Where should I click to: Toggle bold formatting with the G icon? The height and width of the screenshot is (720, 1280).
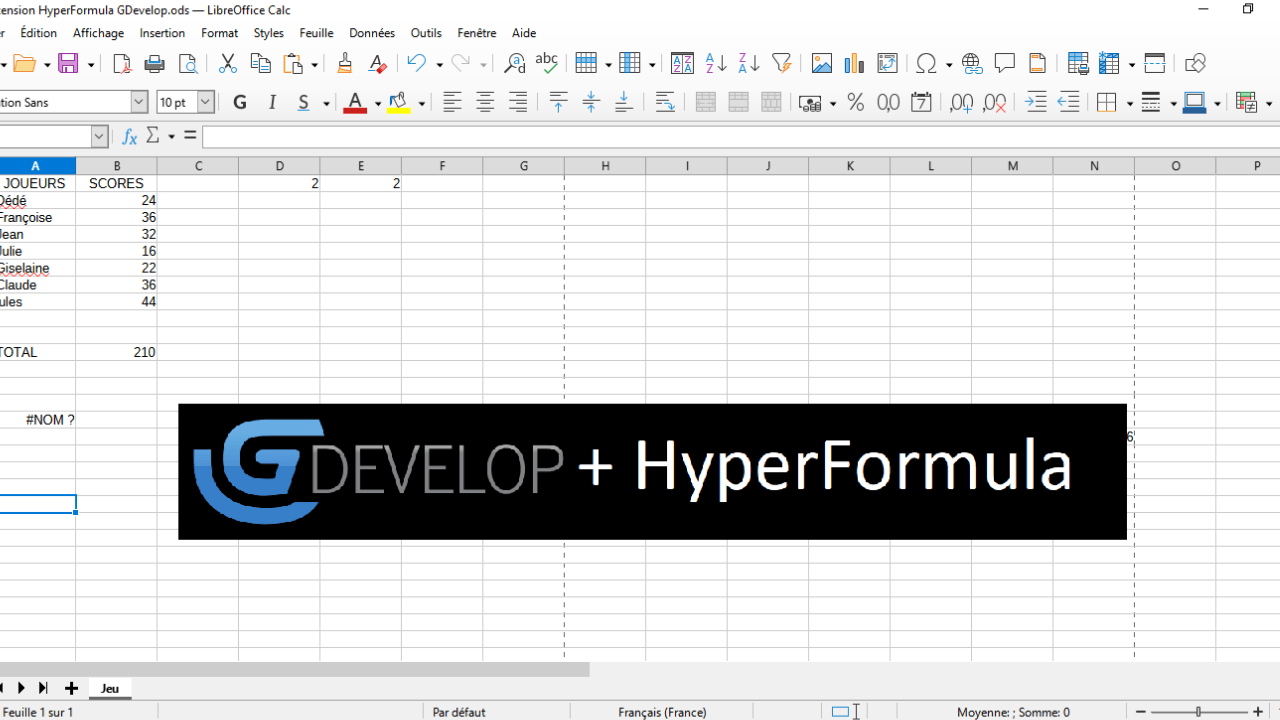click(239, 102)
